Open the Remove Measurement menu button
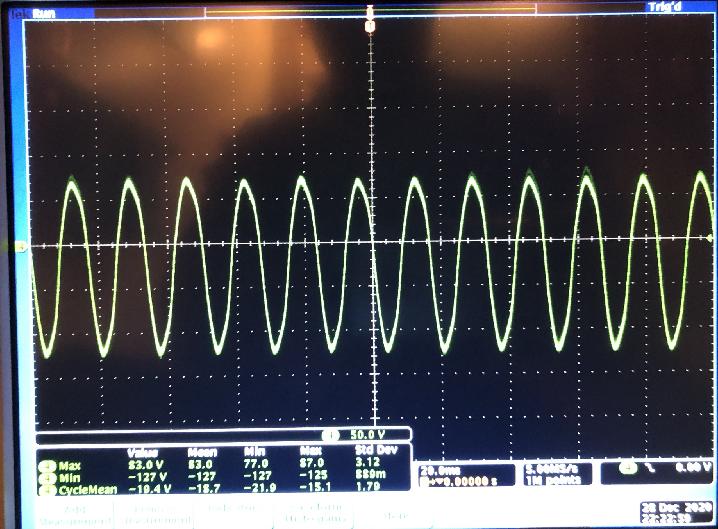Screen dimensions: 718x529 point(153,515)
